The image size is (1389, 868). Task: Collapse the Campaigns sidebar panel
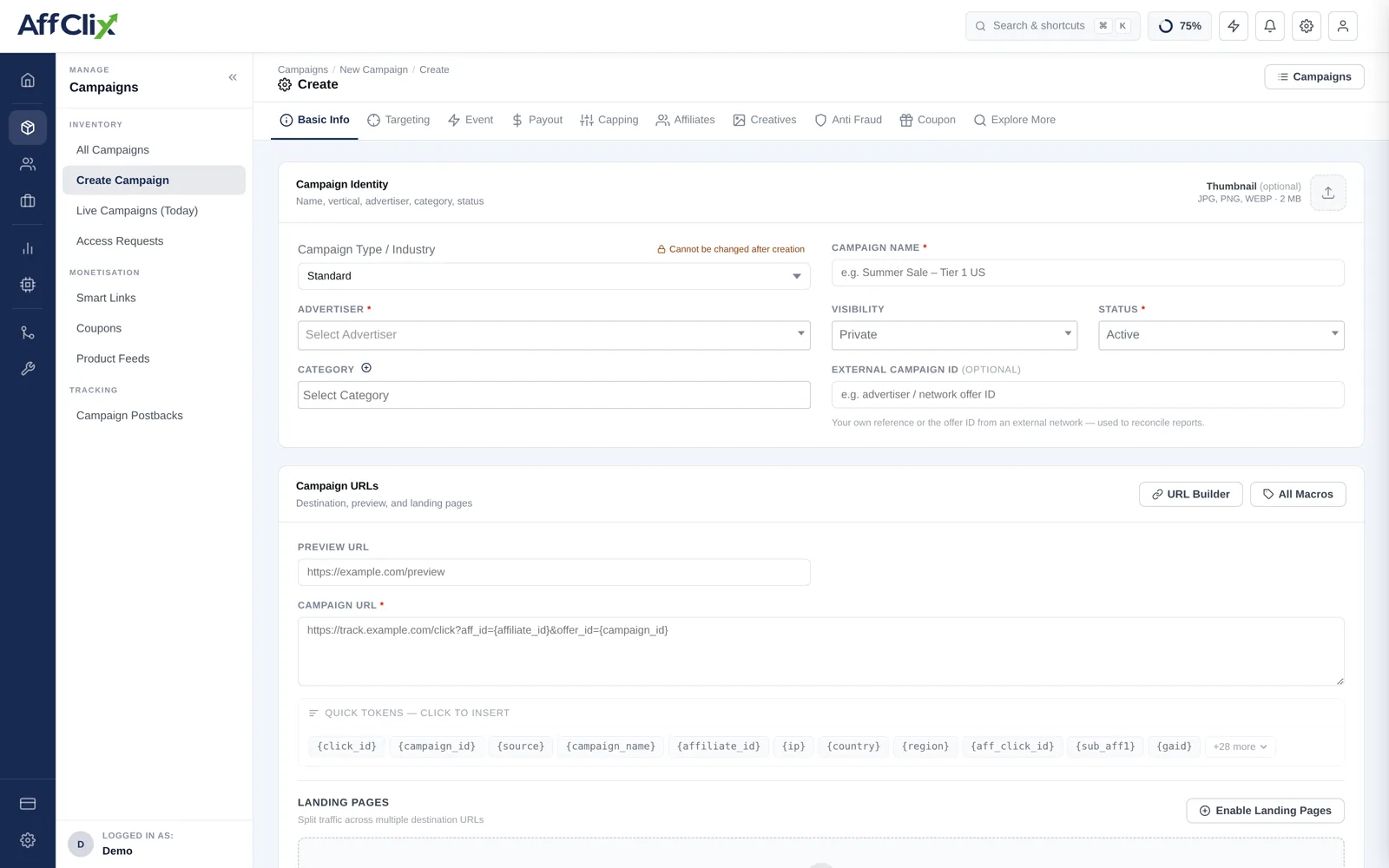click(x=233, y=77)
